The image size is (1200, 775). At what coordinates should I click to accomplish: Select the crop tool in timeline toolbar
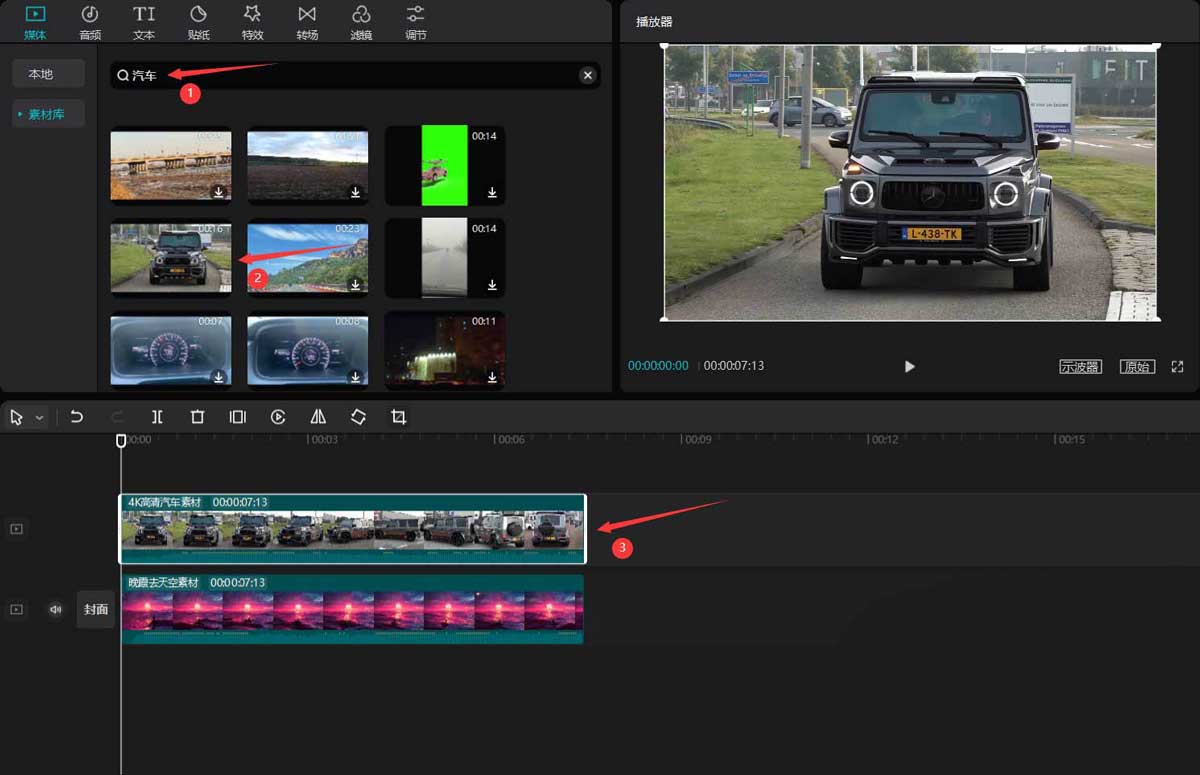click(x=398, y=417)
